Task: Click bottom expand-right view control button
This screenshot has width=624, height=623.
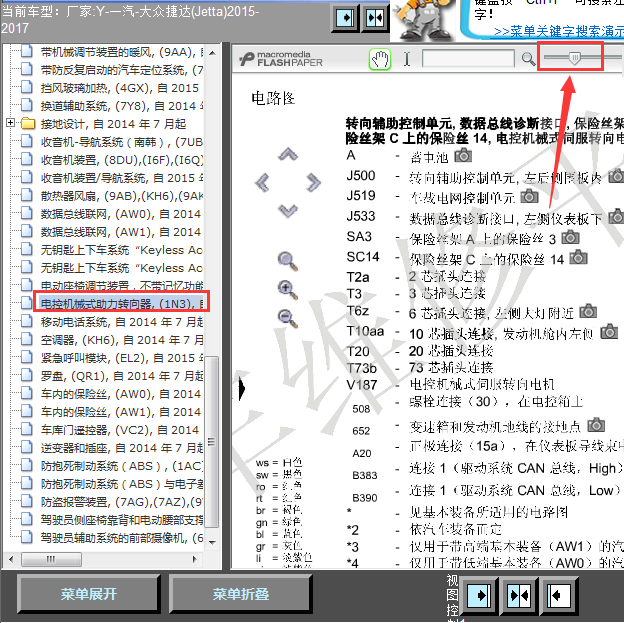Action: point(479,595)
